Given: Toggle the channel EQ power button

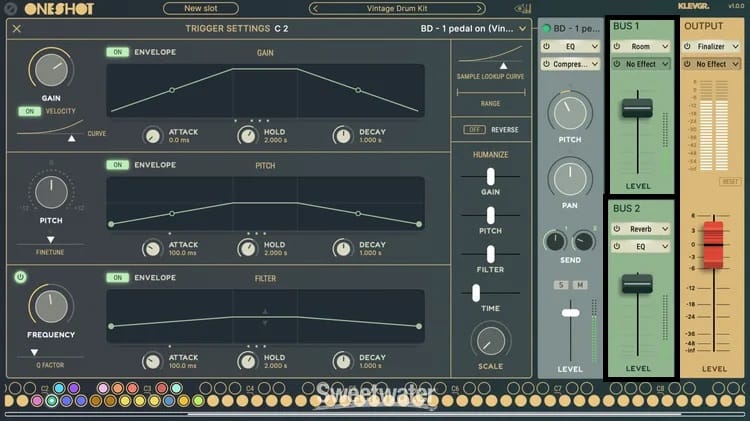Looking at the screenshot, I should 547,46.
